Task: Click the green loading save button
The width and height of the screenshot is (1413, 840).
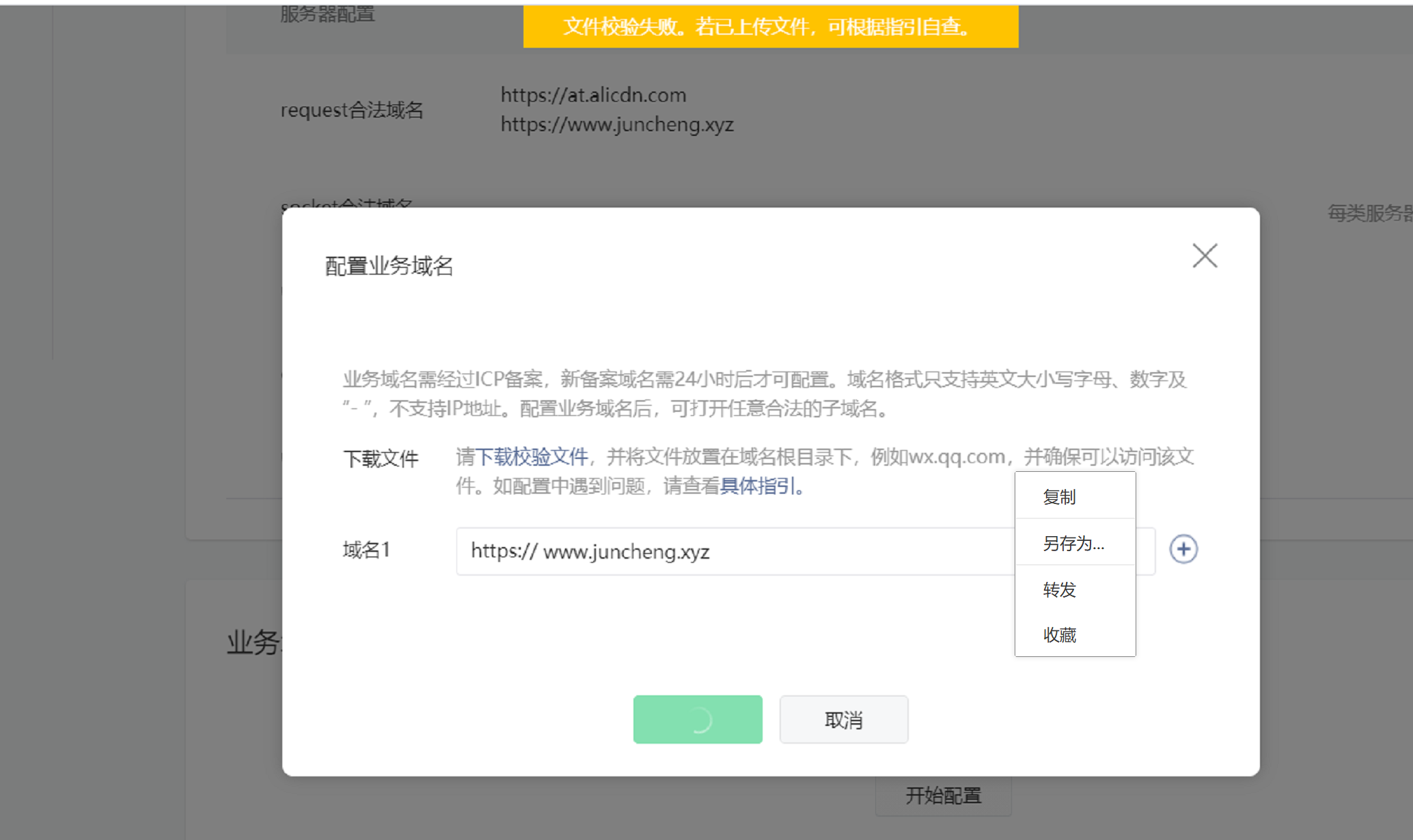Action: coord(697,719)
